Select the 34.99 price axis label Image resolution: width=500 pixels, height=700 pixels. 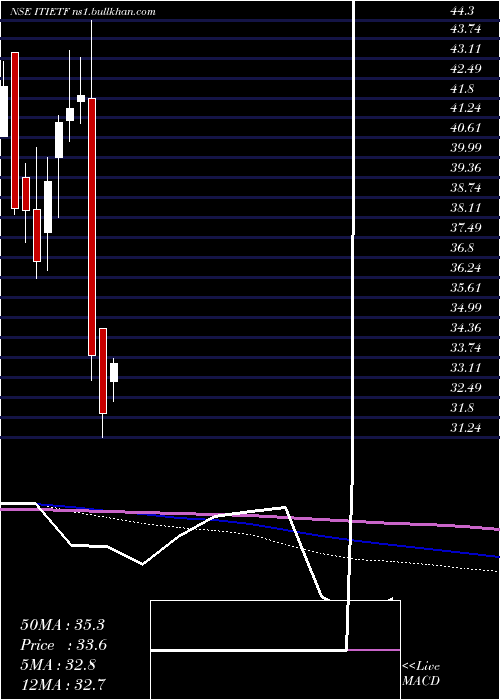tap(466, 308)
